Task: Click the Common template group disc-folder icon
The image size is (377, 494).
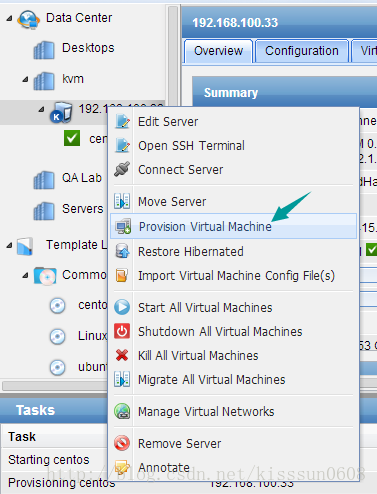Action: (45, 276)
